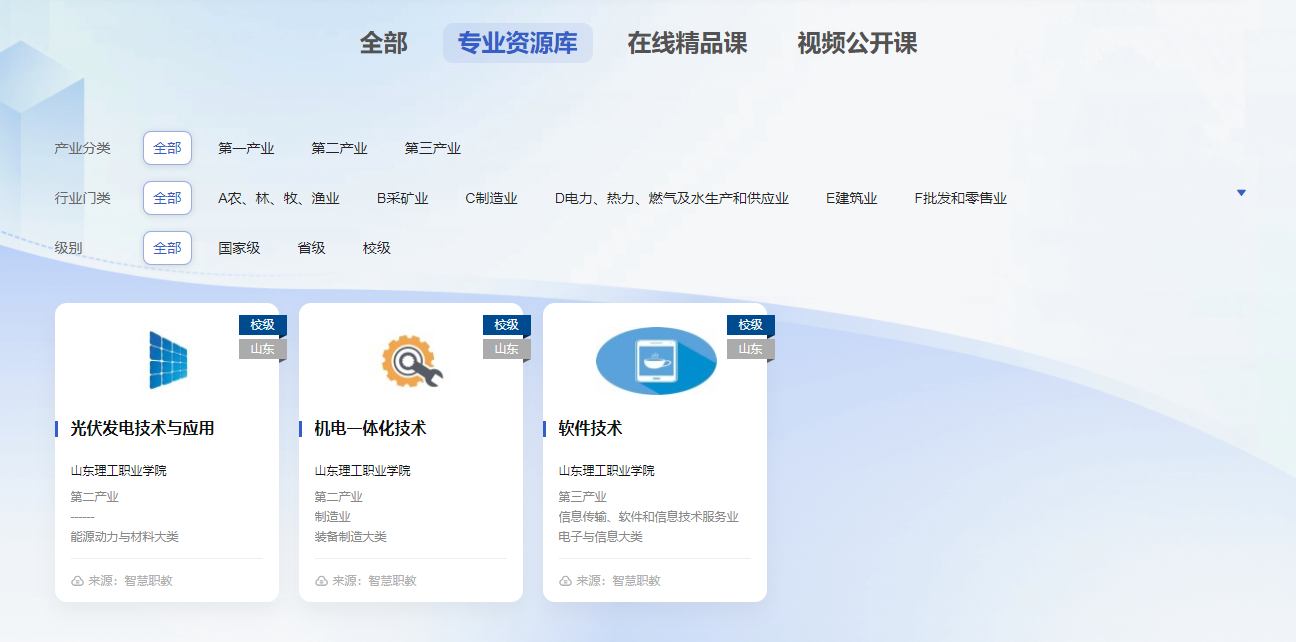
Task: Click 能源动力与材料大类 text
Action: click(124, 537)
